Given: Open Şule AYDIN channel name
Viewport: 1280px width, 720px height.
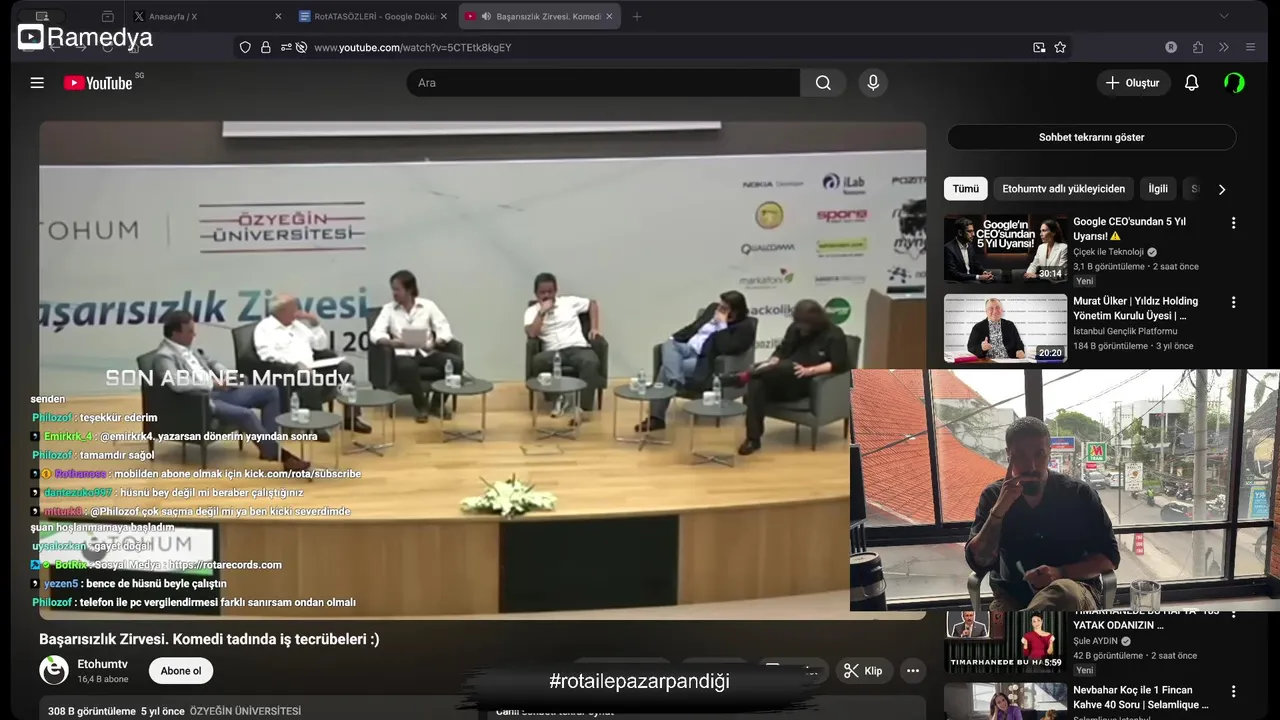Looking at the screenshot, I should tap(1096, 641).
